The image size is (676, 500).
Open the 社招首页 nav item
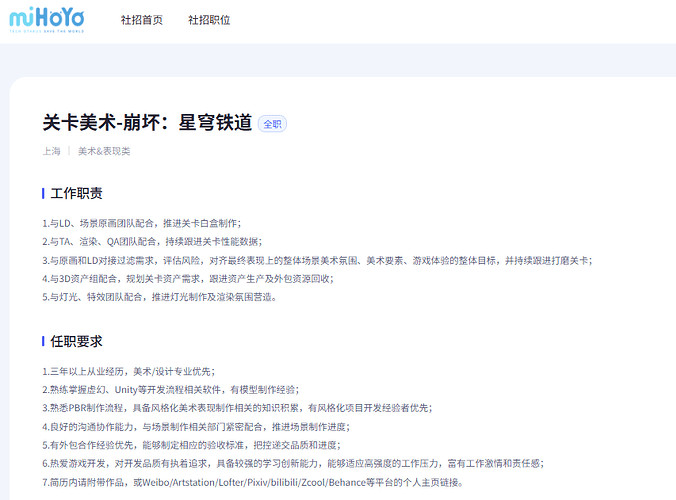click(x=142, y=20)
